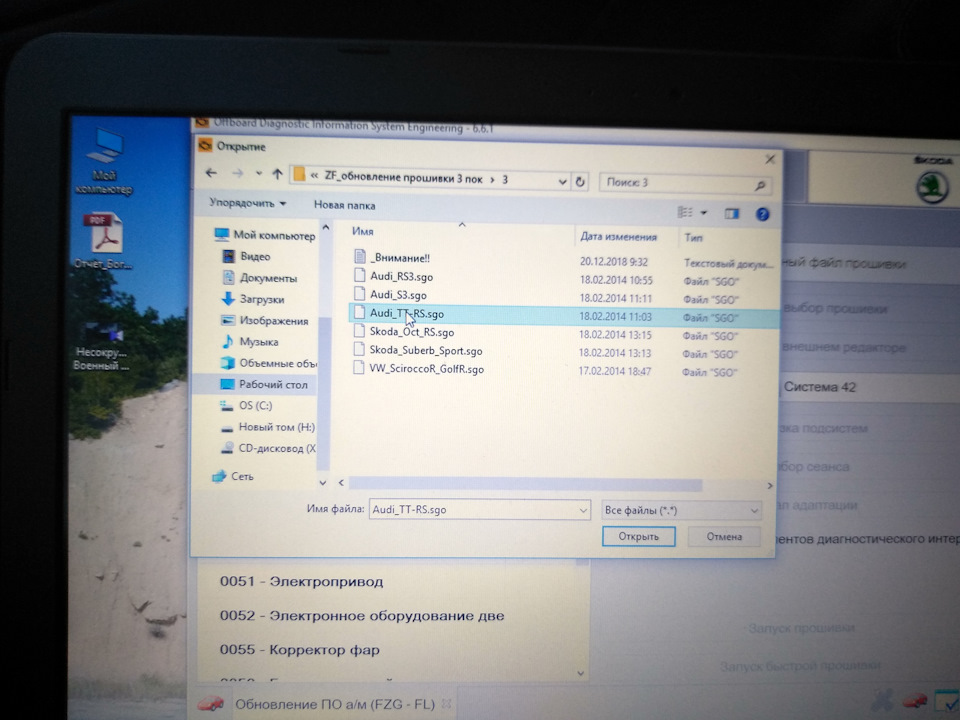The height and width of the screenshot is (720, 960).
Task: Click the document icon beside '_Внимание!!'
Action: coord(359,257)
